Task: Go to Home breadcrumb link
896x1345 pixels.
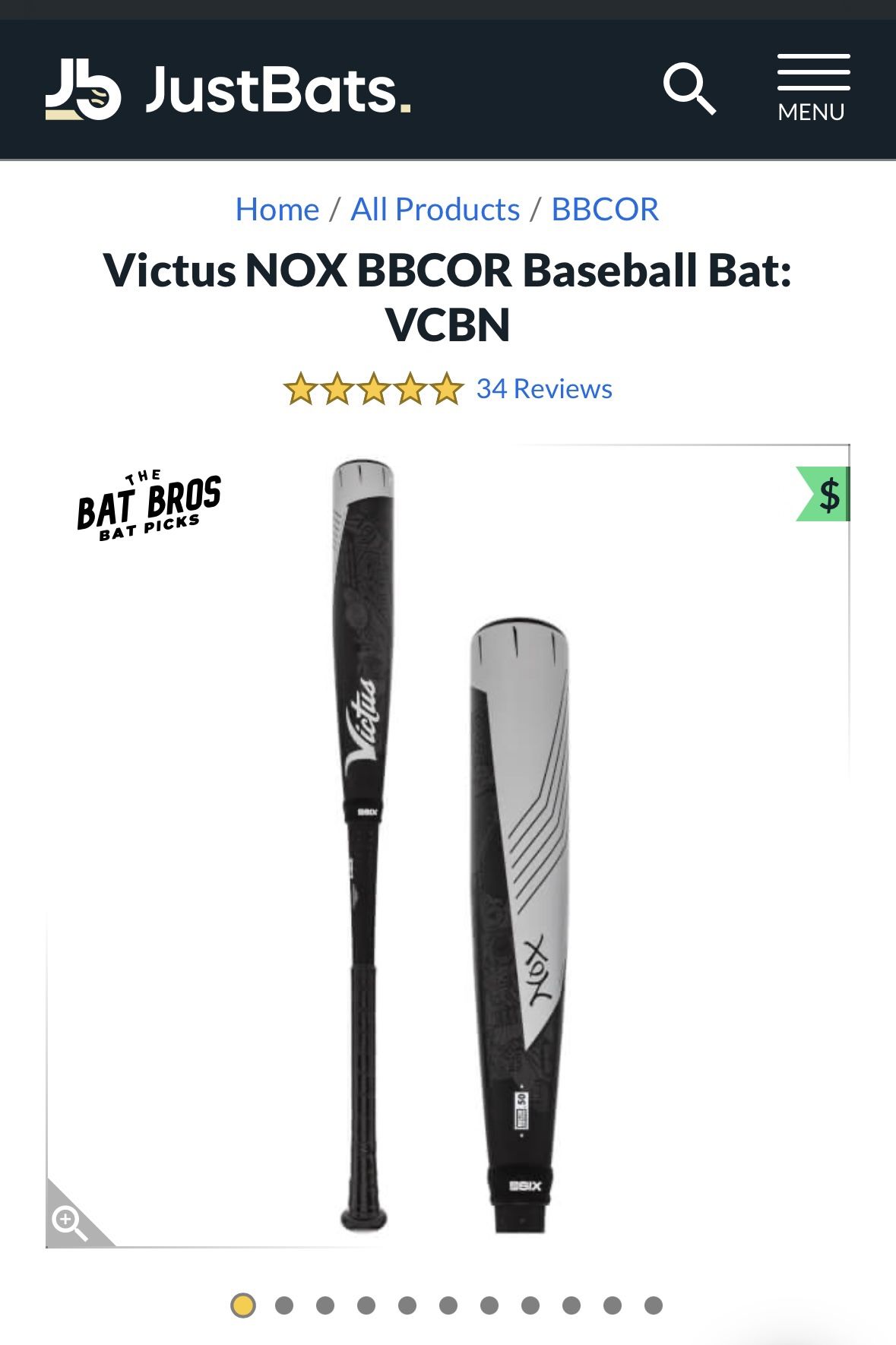Action: [x=277, y=209]
